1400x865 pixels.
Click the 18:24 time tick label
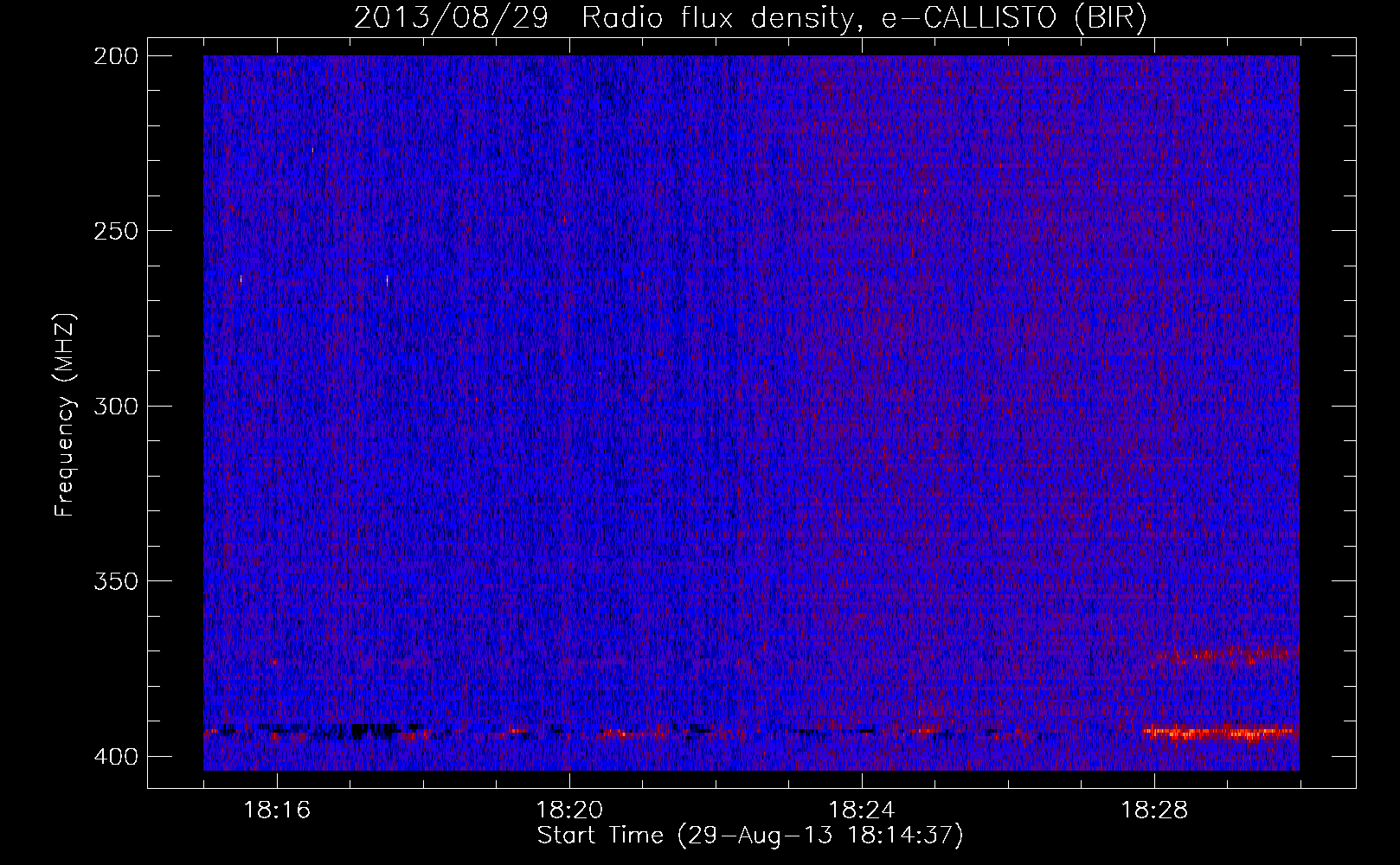(862, 811)
